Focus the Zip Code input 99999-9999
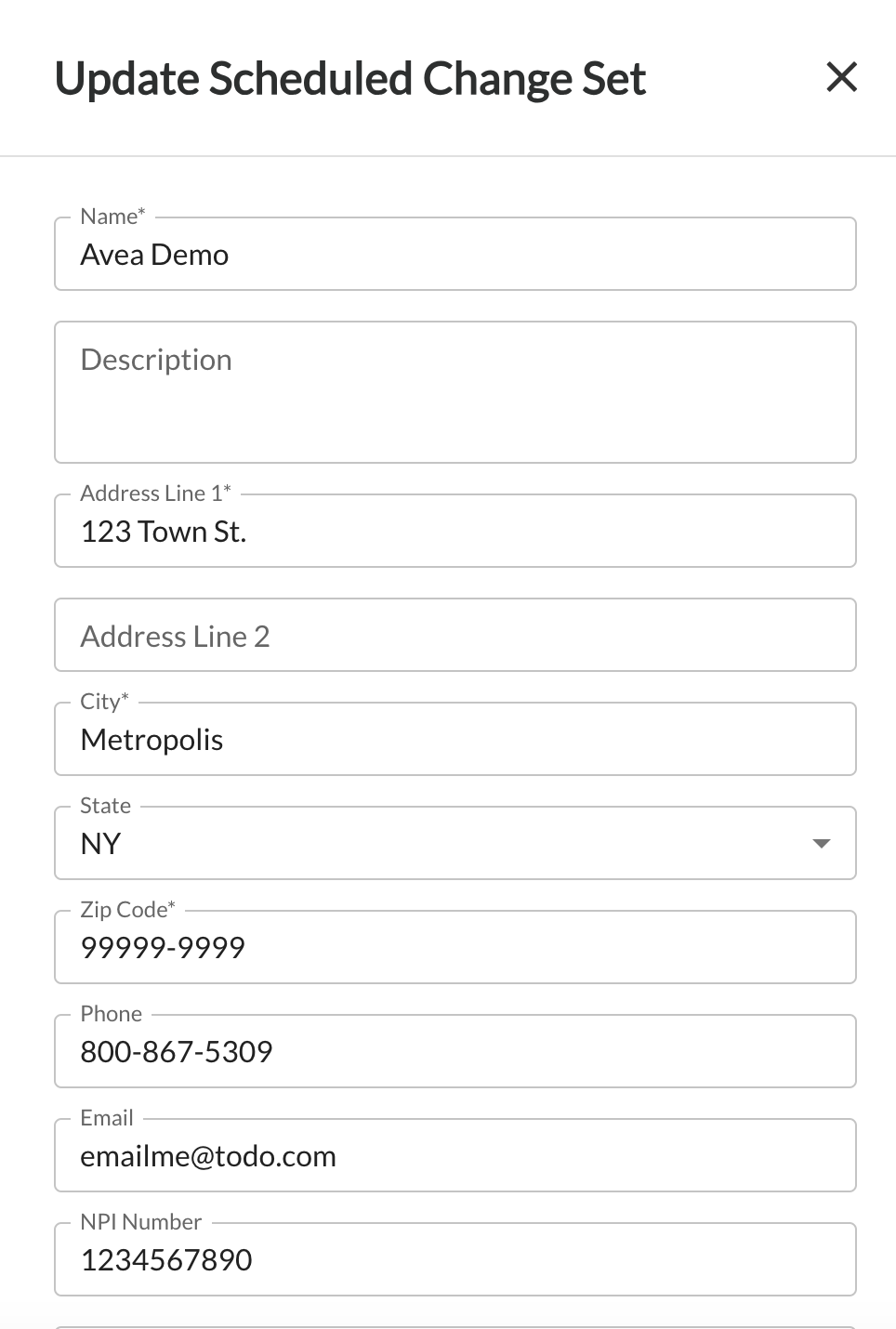The image size is (896, 1329). [455, 948]
